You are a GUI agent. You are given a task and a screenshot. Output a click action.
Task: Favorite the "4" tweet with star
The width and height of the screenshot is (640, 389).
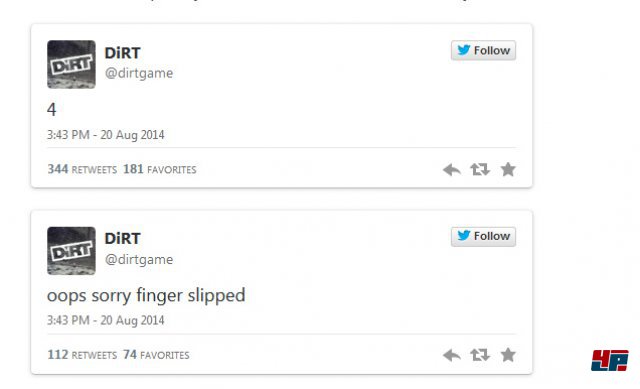(508, 169)
